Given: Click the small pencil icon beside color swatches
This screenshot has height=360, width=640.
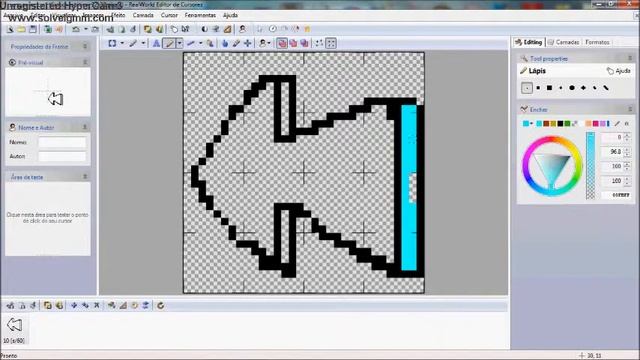Looking at the screenshot, I should [x=618, y=123].
